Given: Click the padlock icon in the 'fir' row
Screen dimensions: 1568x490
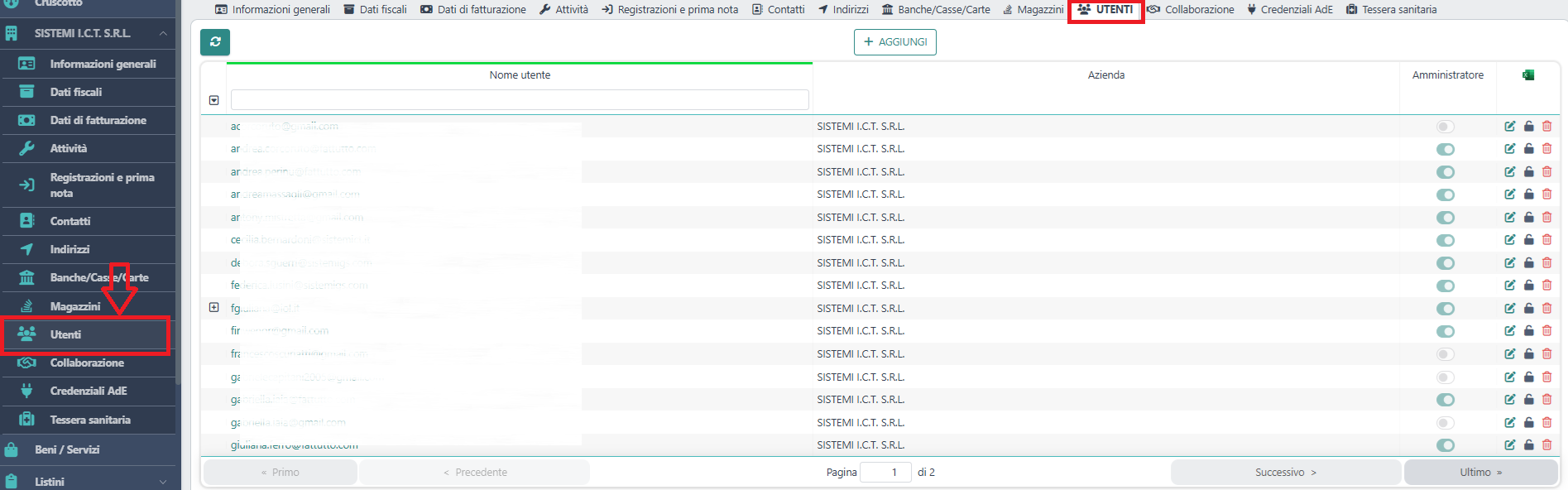Looking at the screenshot, I should 1529,331.
